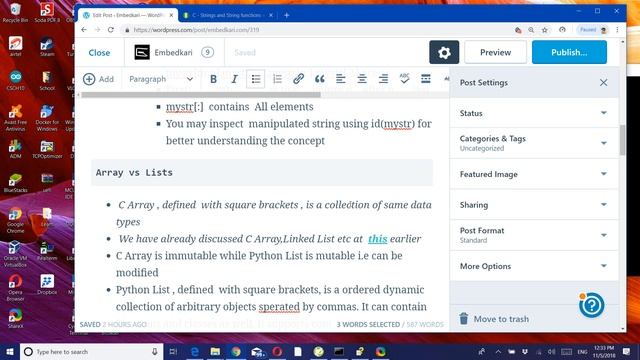Close the Post Settings panel
640x360 pixels.
click(x=604, y=83)
